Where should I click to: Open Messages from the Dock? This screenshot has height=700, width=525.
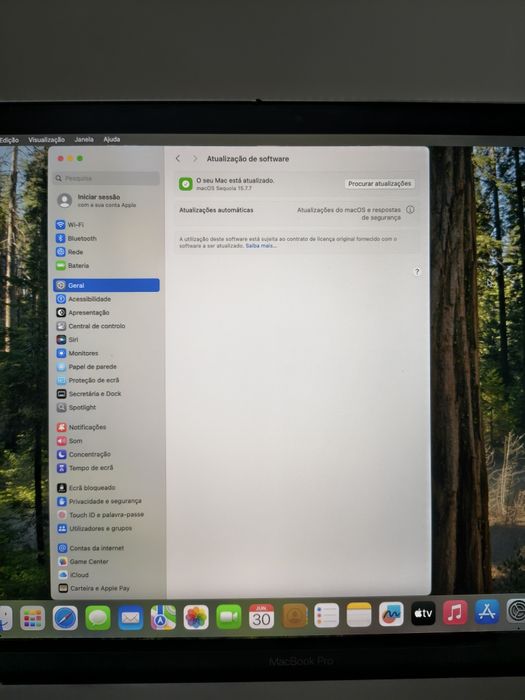[98, 618]
